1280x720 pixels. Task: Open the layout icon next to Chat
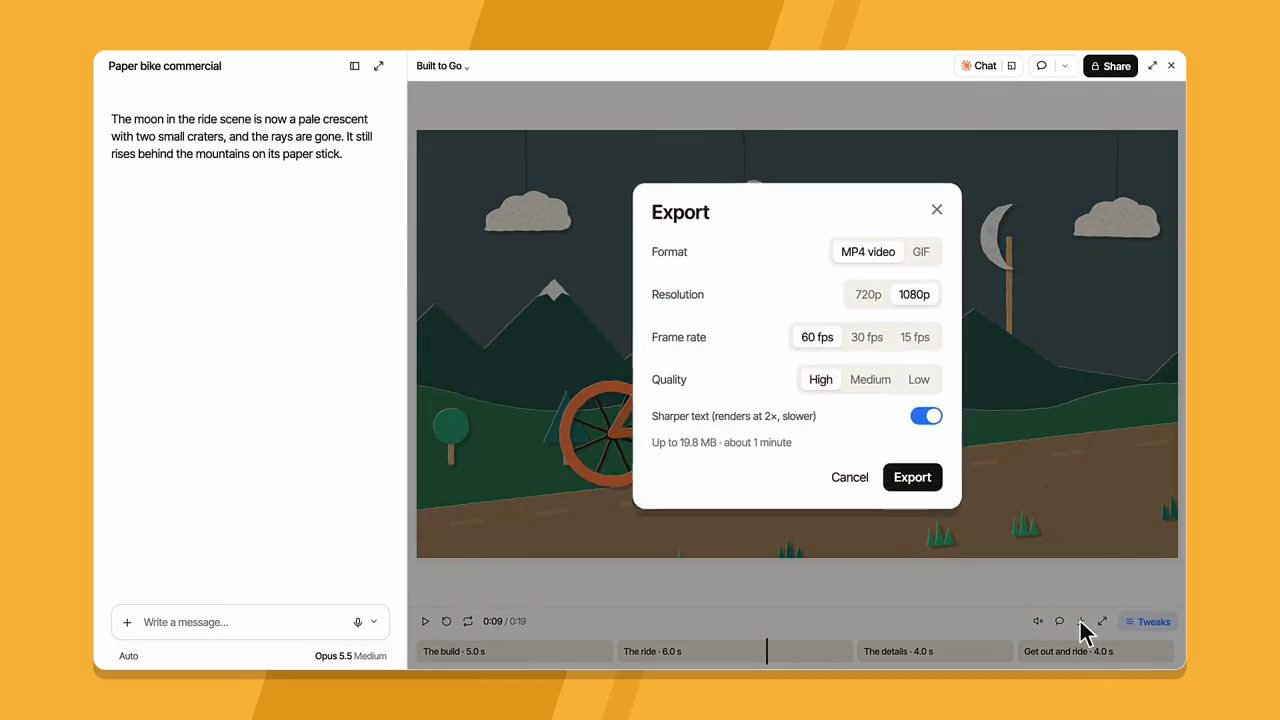[x=1011, y=66]
